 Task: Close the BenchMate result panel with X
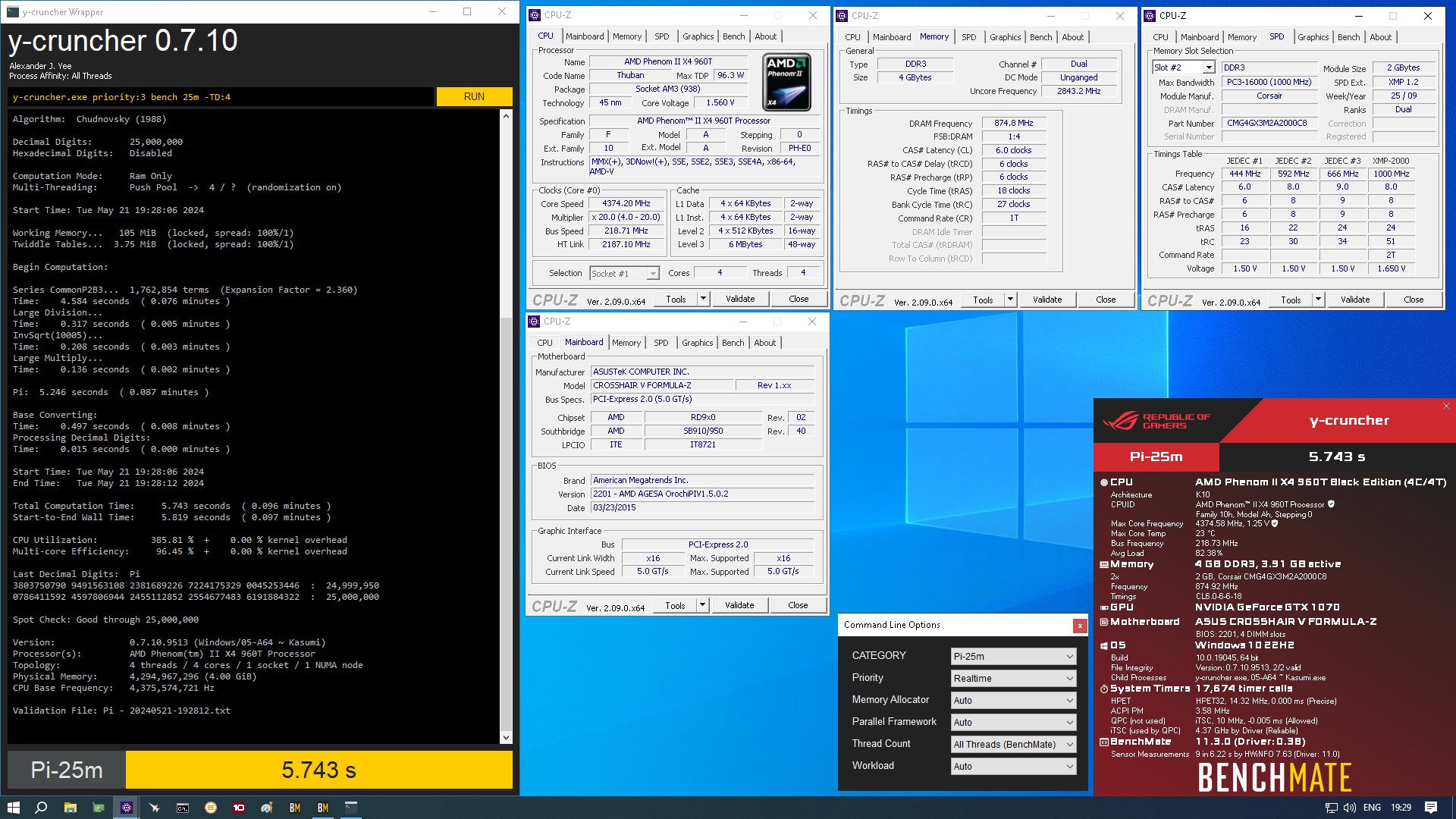[1446, 406]
